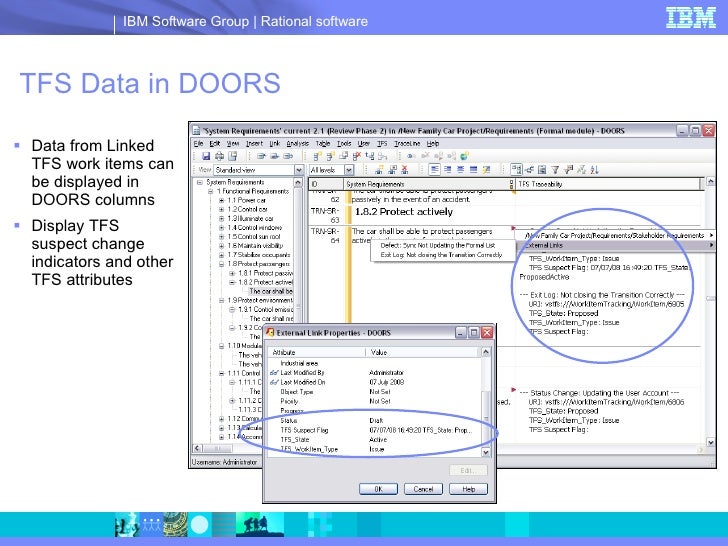Click the print preview icon beside Print

[x=232, y=156]
